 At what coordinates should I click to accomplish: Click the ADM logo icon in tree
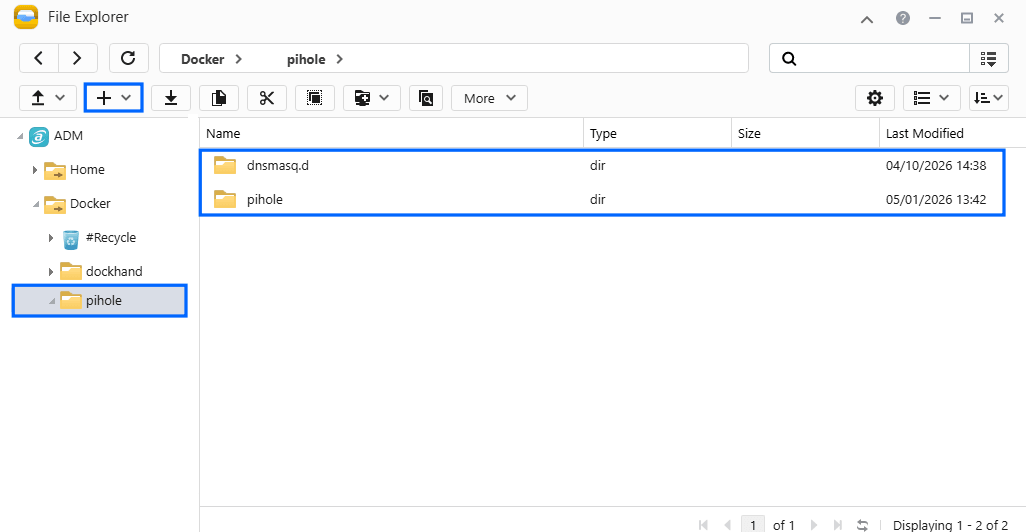point(39,136)
